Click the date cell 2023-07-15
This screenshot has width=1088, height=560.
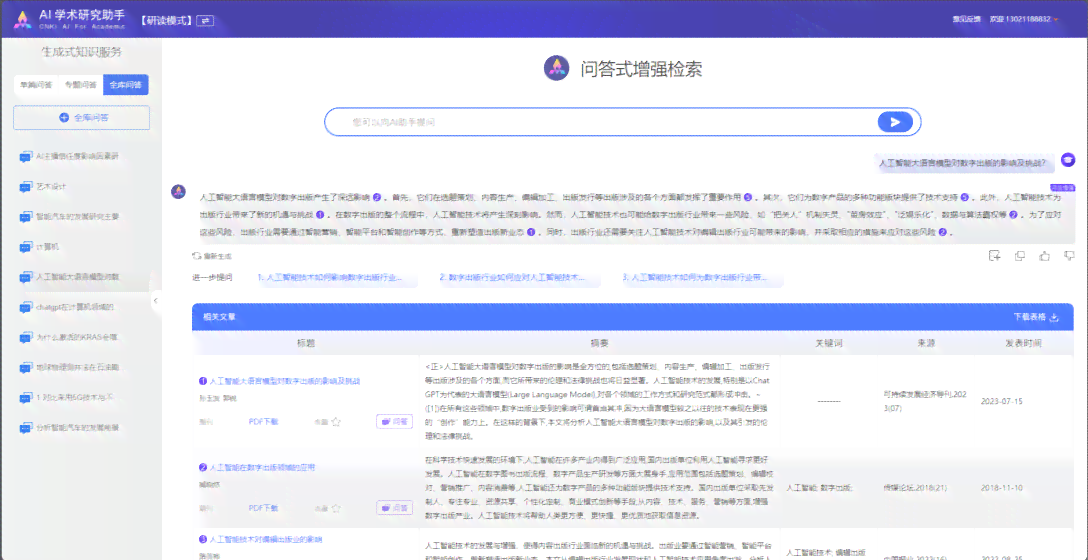(x=1001, y=401)
